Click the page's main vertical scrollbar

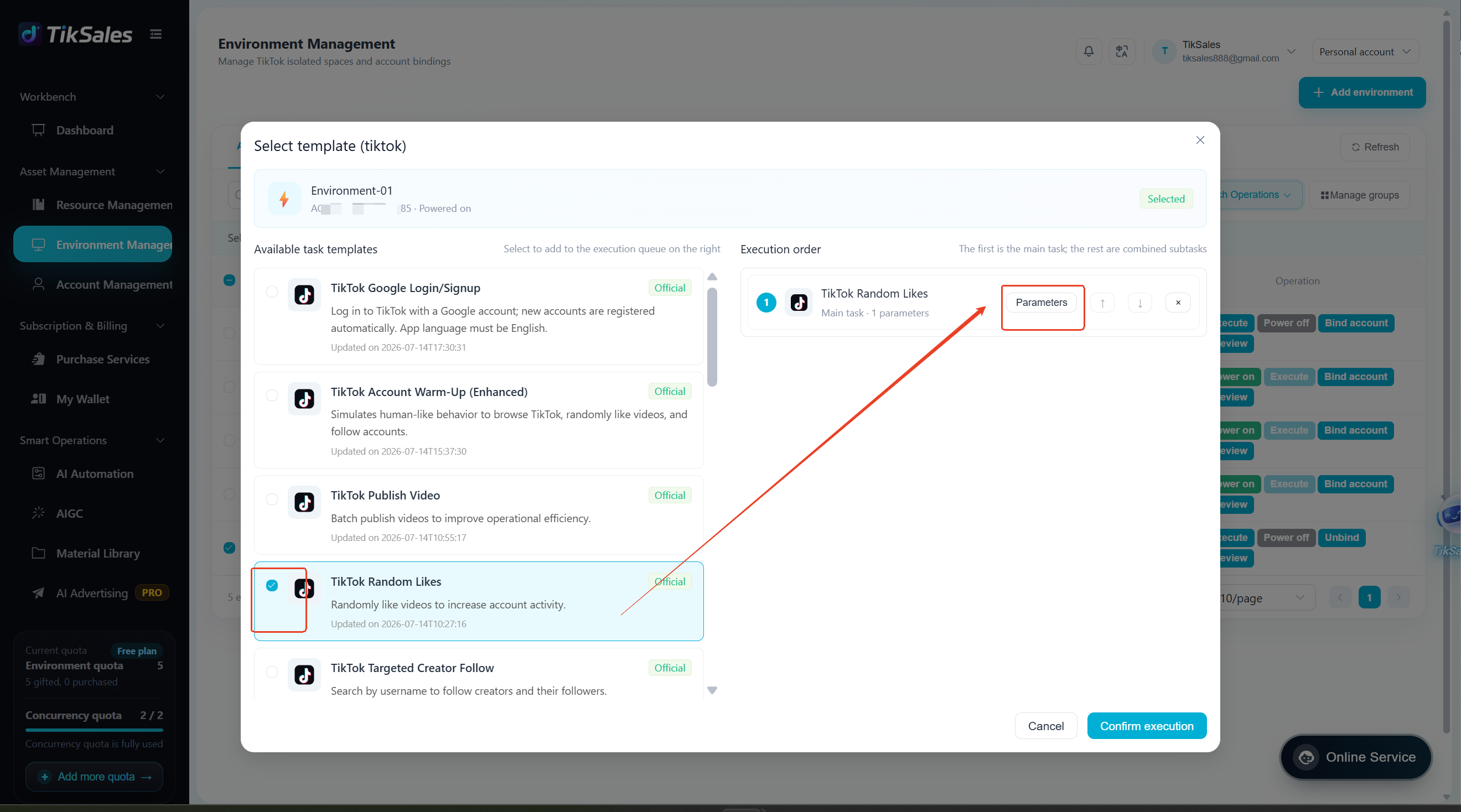[1446, 377]
